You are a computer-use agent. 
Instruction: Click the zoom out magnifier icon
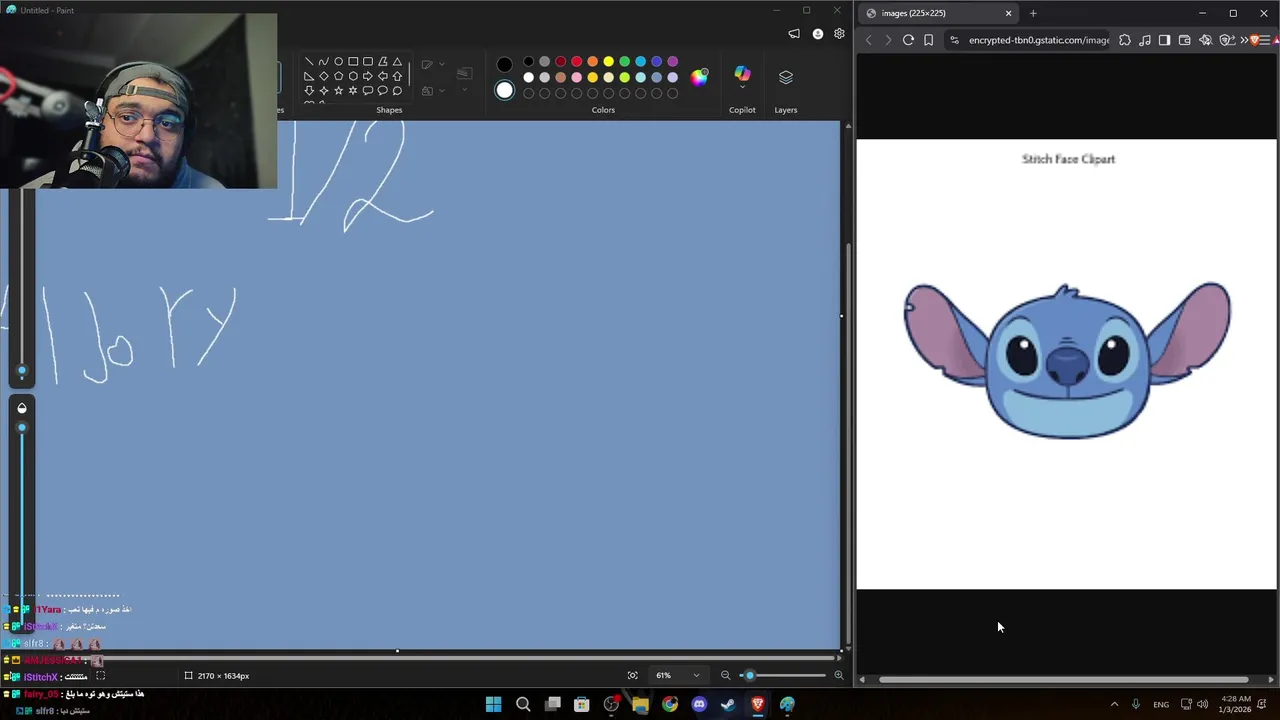tap(726, 675)
